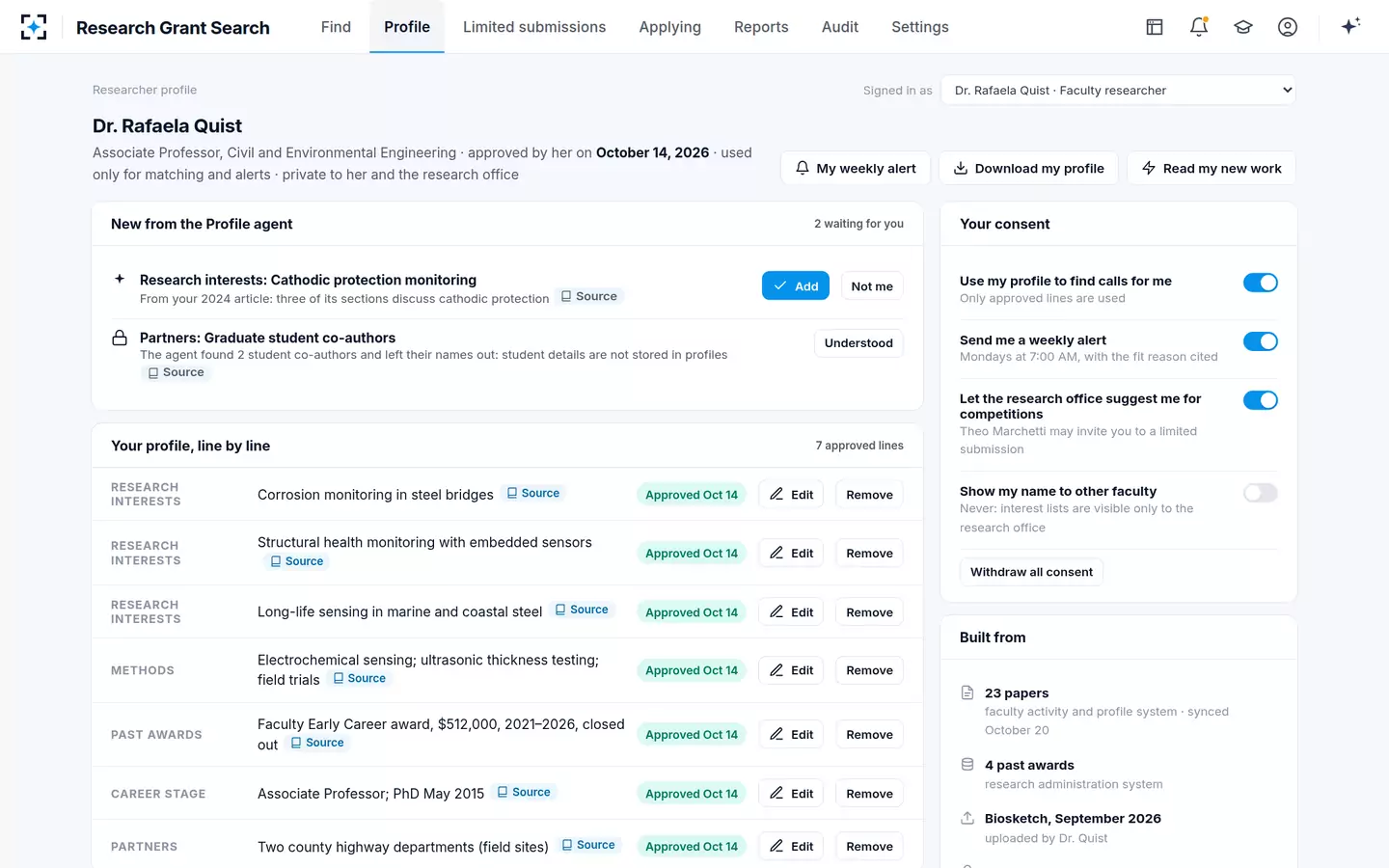The width and height of the screenshot is (1389, 868).
Task: Toggle 'Use my profile to find calls'
Action: coord(1260,283)
